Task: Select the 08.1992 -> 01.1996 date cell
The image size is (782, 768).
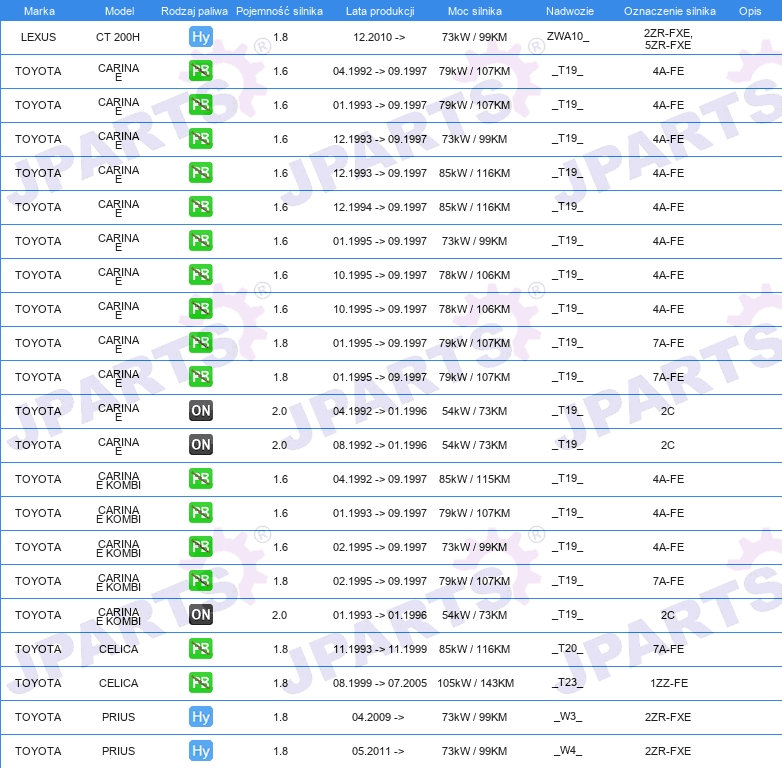Action: (380, 445)
